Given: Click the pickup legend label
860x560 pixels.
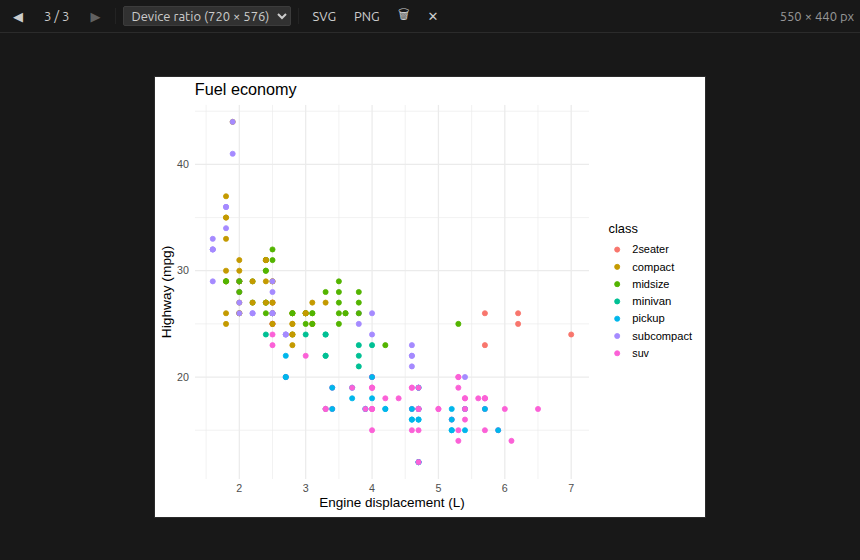Looking at the screenshot, I should click(648, 319).
